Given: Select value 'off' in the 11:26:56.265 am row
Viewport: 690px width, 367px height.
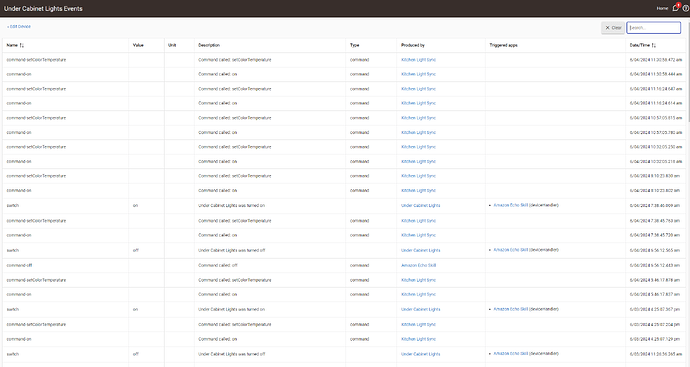Looking at the screenshot, I should [136, 354].
